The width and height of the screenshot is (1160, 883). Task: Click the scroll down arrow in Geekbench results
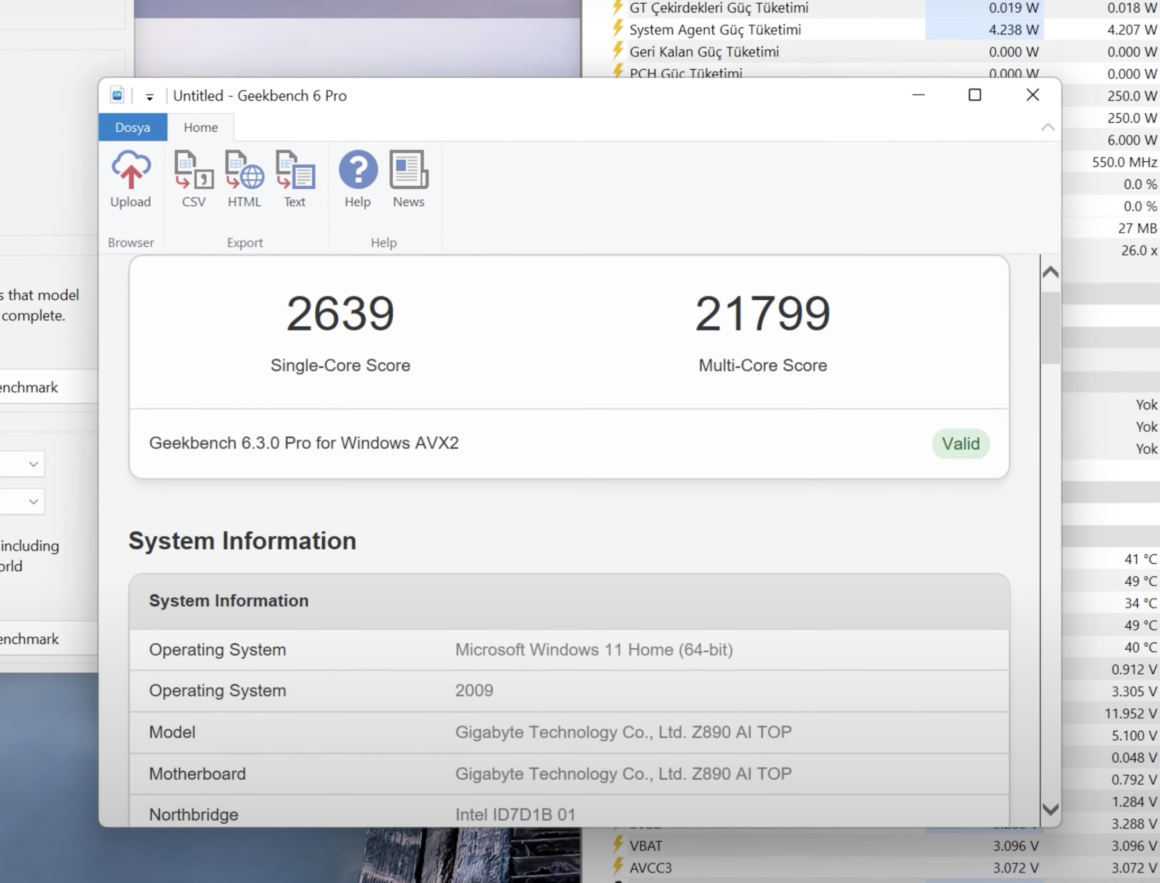1051,809
